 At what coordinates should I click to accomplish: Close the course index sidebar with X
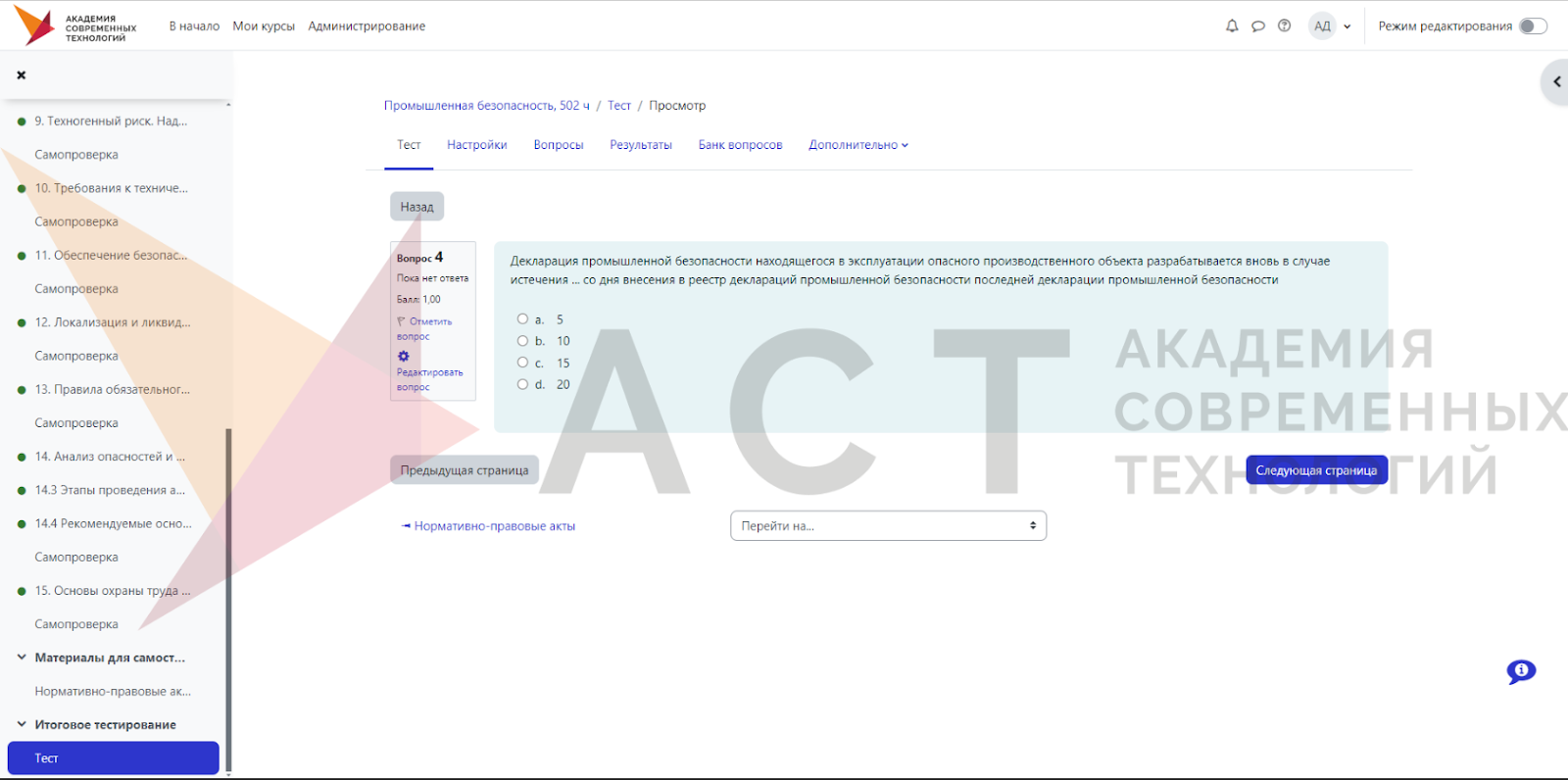pyautogui.click(x=22, y=74)
